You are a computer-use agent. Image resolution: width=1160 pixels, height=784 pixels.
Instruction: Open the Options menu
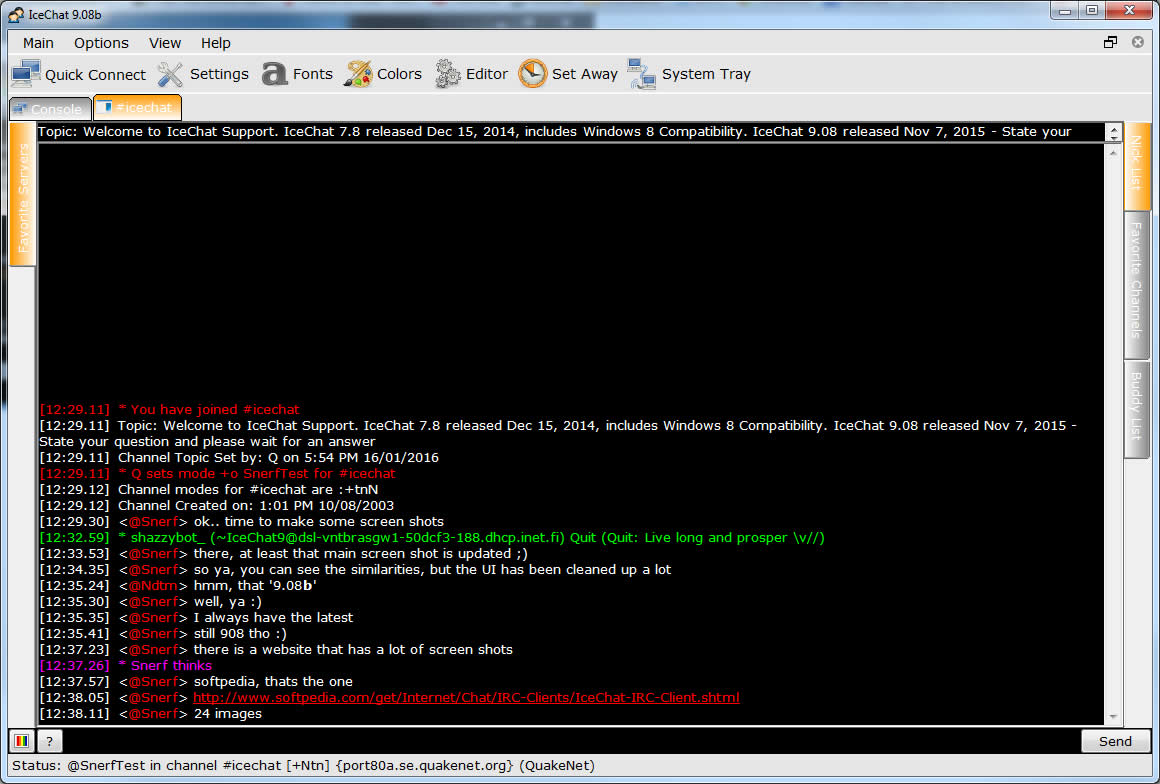click(101, 43)
